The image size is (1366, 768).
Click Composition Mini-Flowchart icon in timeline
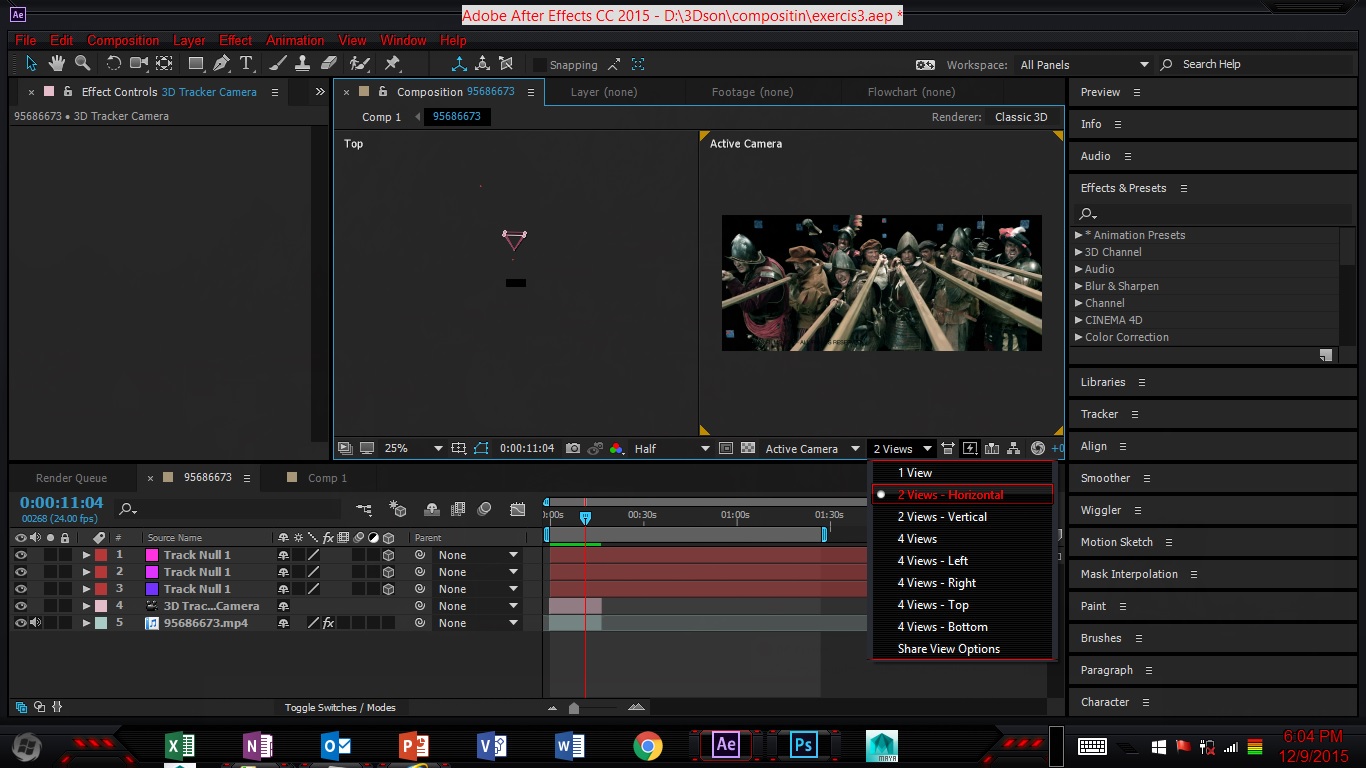364,509
